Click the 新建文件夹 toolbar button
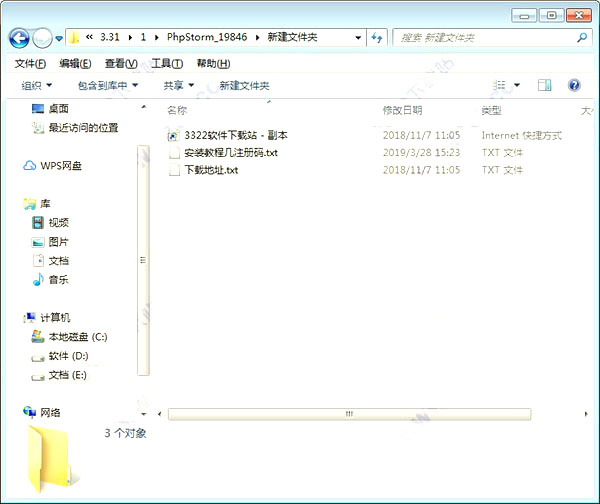 (244, 85)
